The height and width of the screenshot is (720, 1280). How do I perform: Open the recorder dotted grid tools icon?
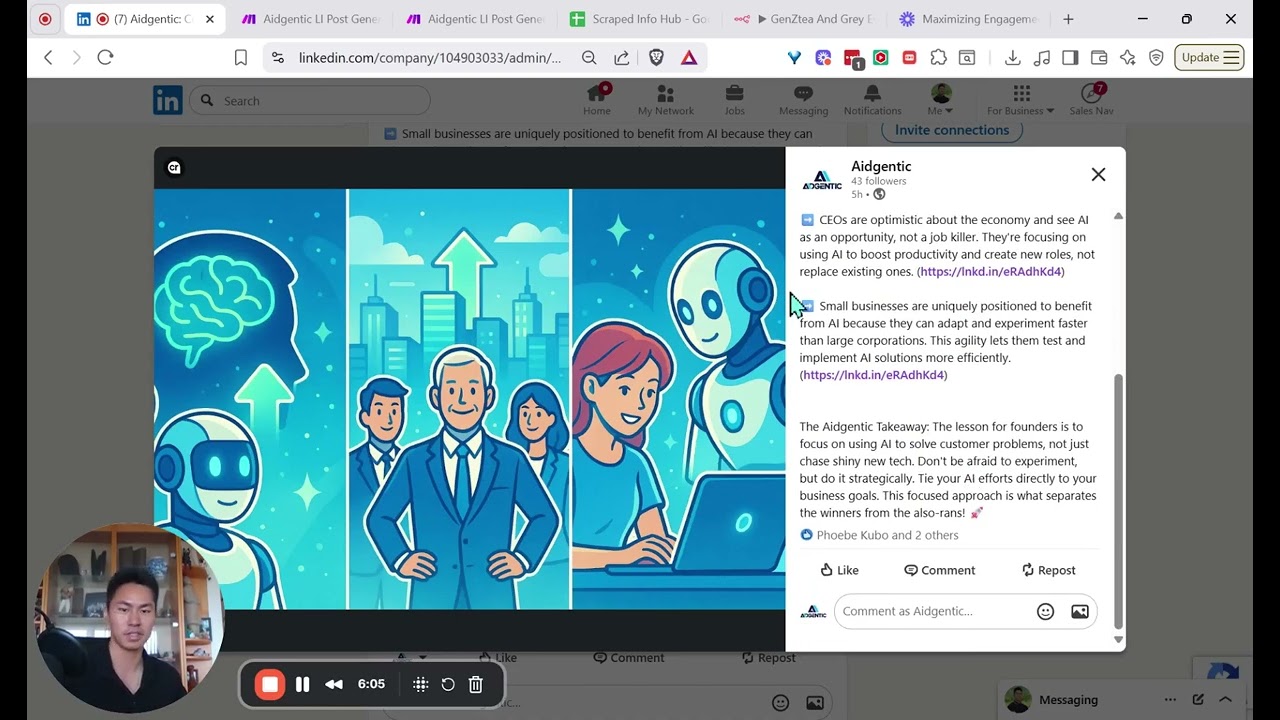click(421, 684)
